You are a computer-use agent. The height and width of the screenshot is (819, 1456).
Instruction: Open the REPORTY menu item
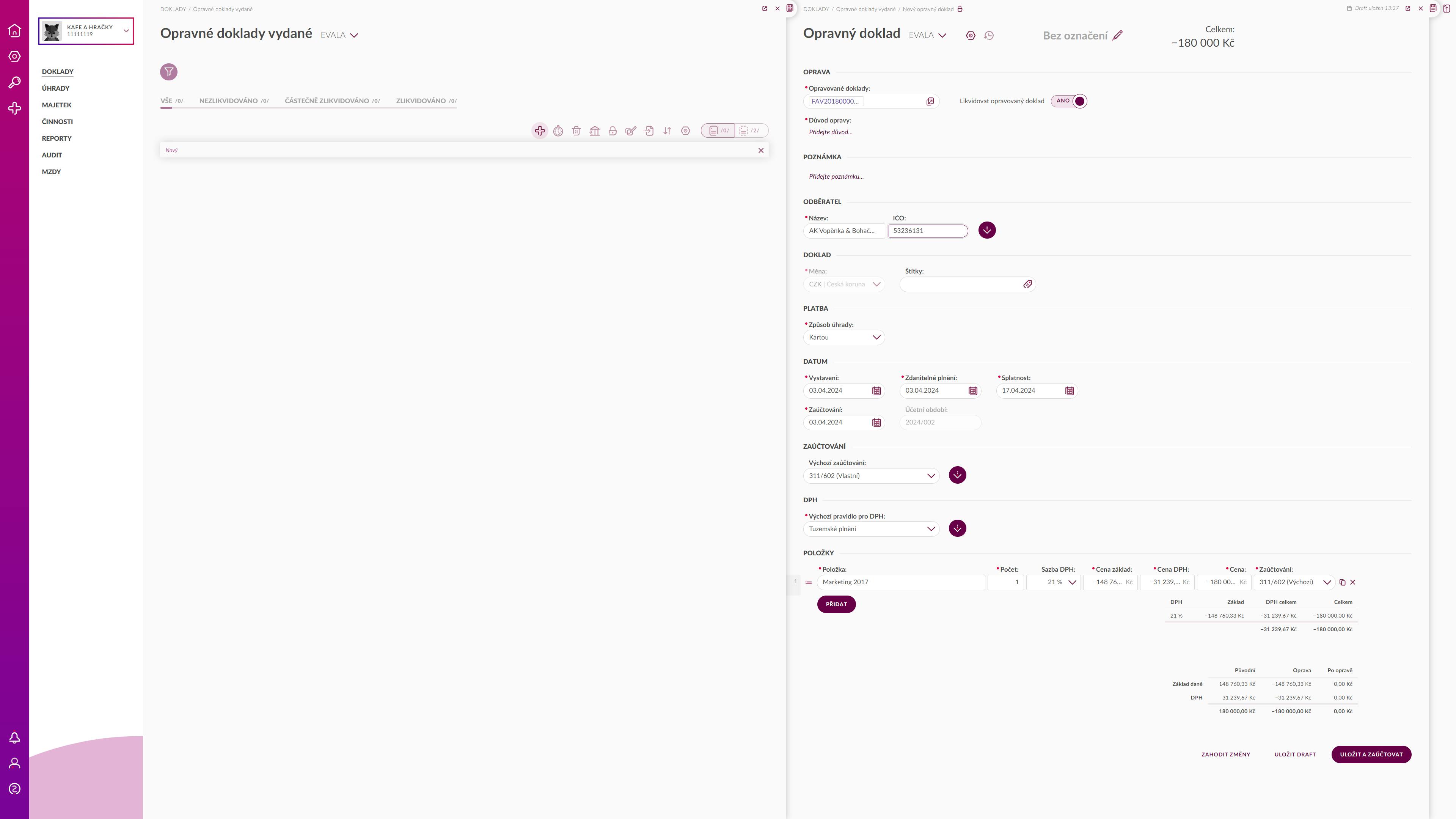[x=57, y=138]
